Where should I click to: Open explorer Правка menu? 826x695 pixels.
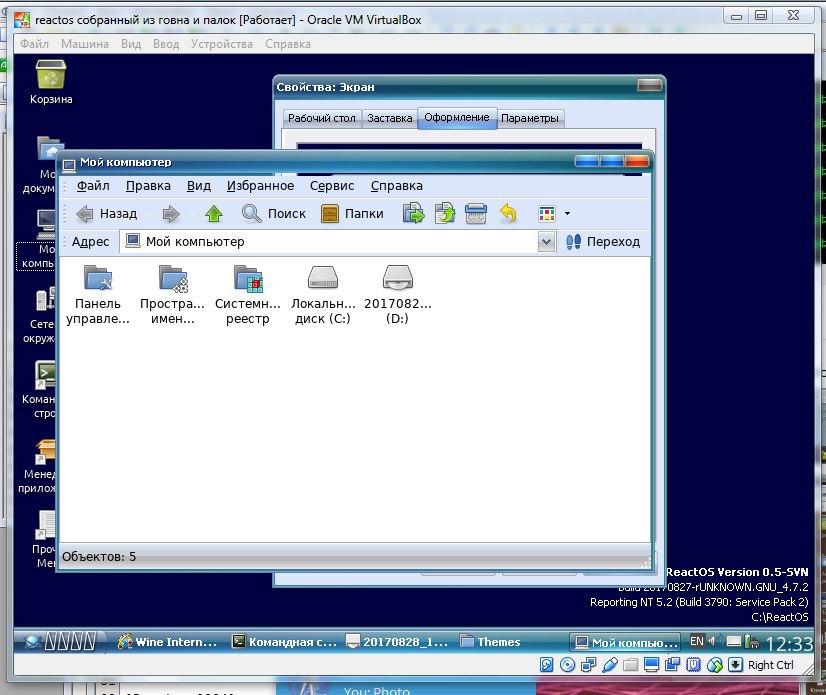click(148, 186)
